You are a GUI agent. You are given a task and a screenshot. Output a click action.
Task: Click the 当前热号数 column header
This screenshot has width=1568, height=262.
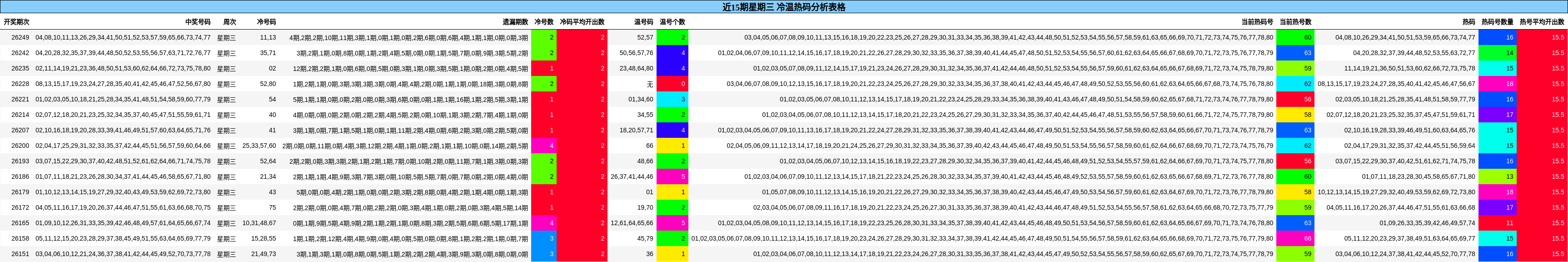click(1295, 22)
